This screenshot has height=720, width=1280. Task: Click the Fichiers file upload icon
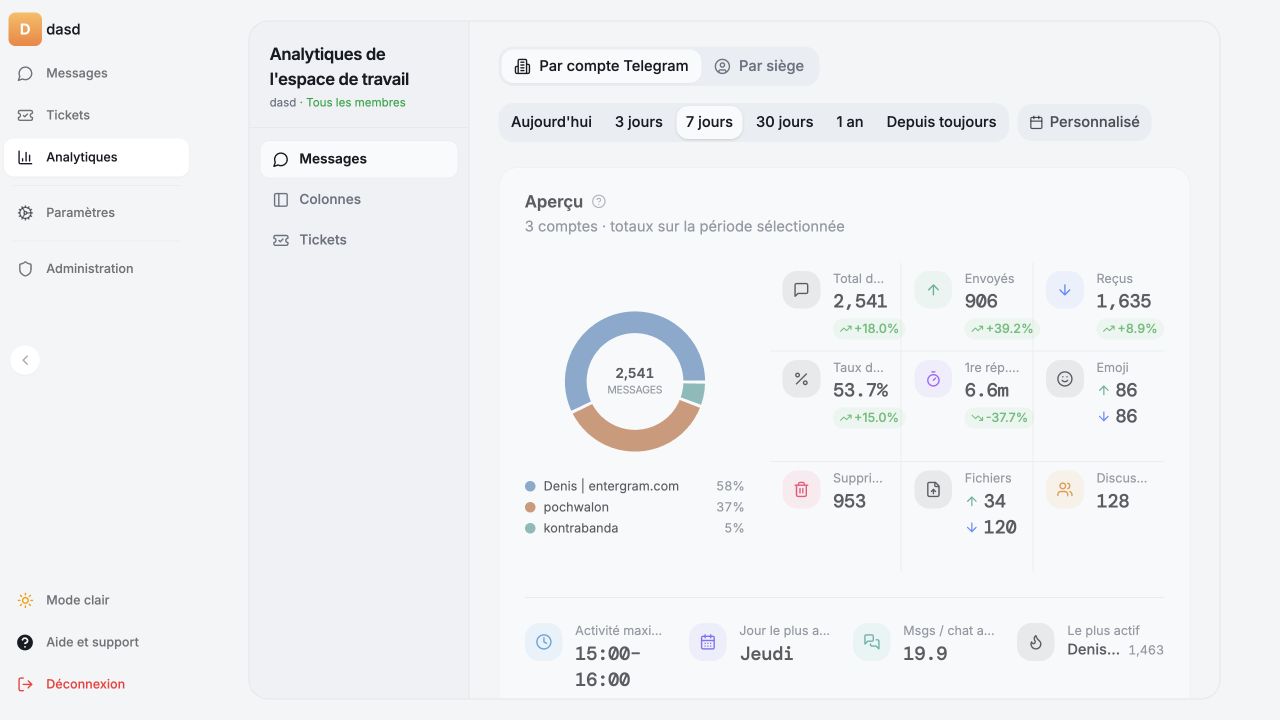click(933, 490)
